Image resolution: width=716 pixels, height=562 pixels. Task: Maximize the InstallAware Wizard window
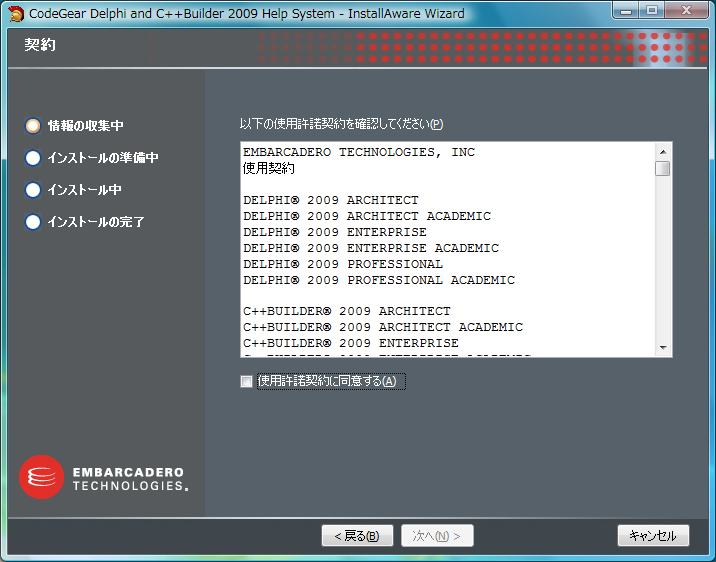[652, 10]
